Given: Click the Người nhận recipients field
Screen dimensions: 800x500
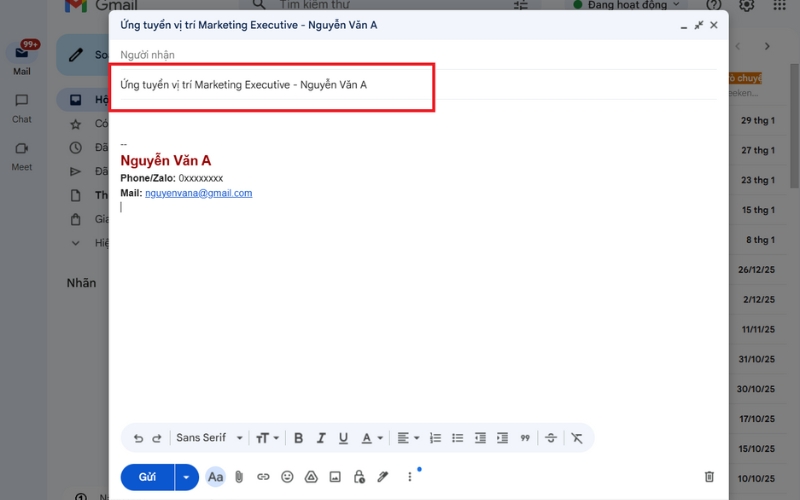Looking at the screenshot, I should [418, 55].
